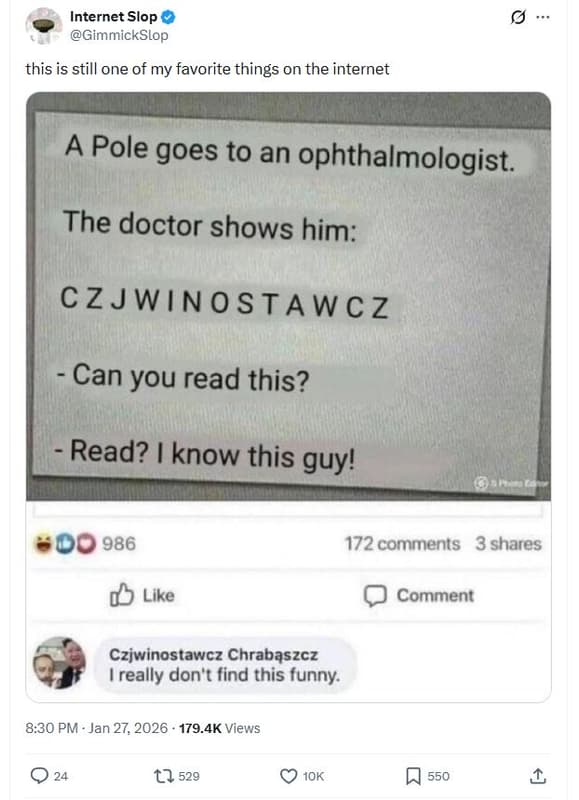Screen dimensions: 579x800
Task: Click the Facebook Like thumbs-up button
Action: pos(142,595)
